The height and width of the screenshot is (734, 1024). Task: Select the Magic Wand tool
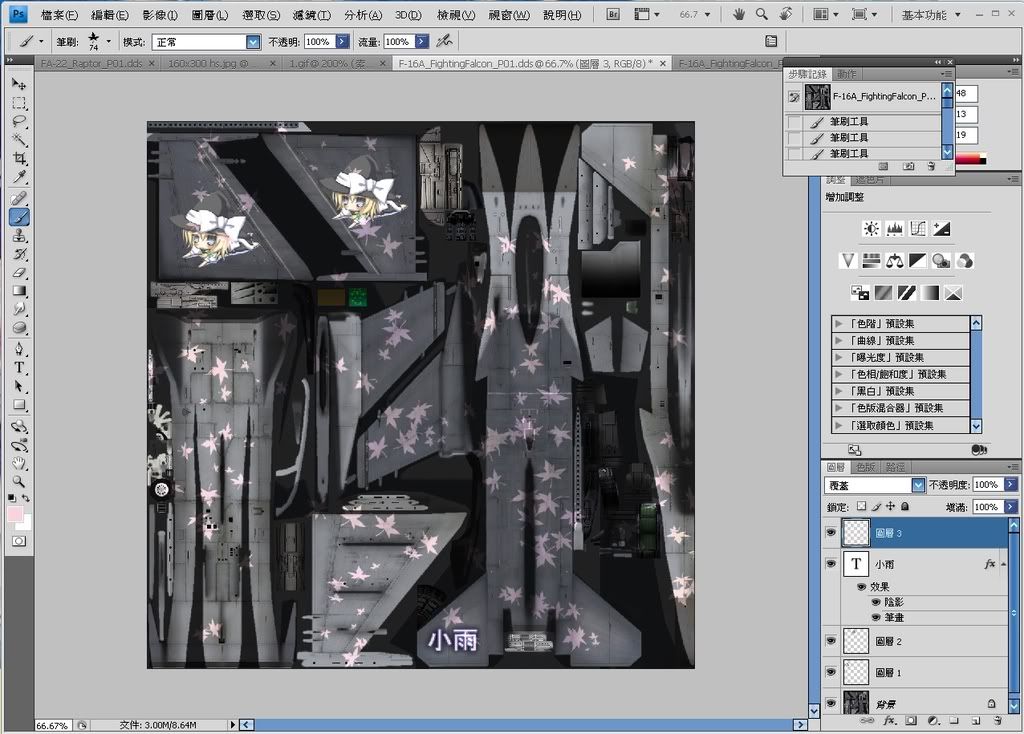[x=19, y=140]
